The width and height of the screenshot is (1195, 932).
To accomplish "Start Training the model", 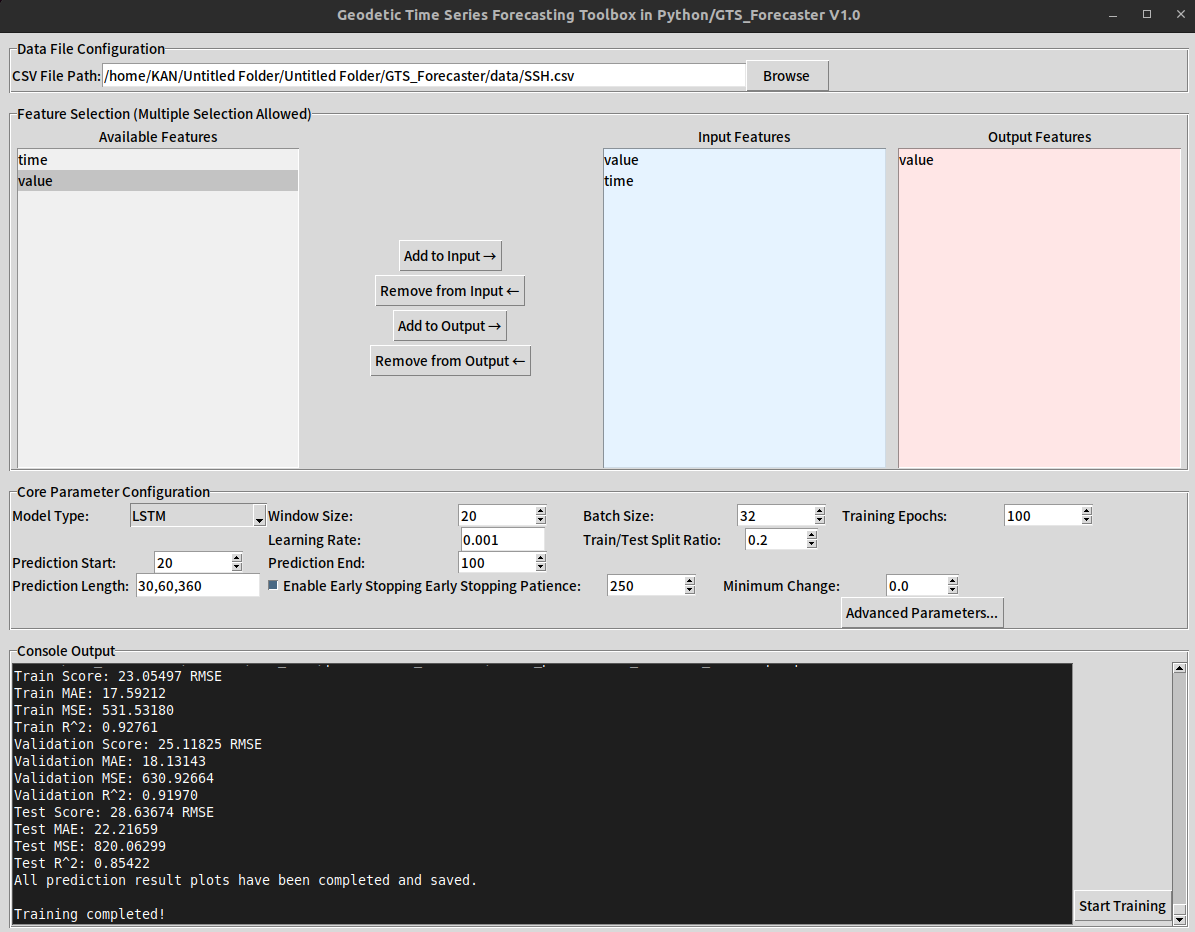I will coord(1121,906).
